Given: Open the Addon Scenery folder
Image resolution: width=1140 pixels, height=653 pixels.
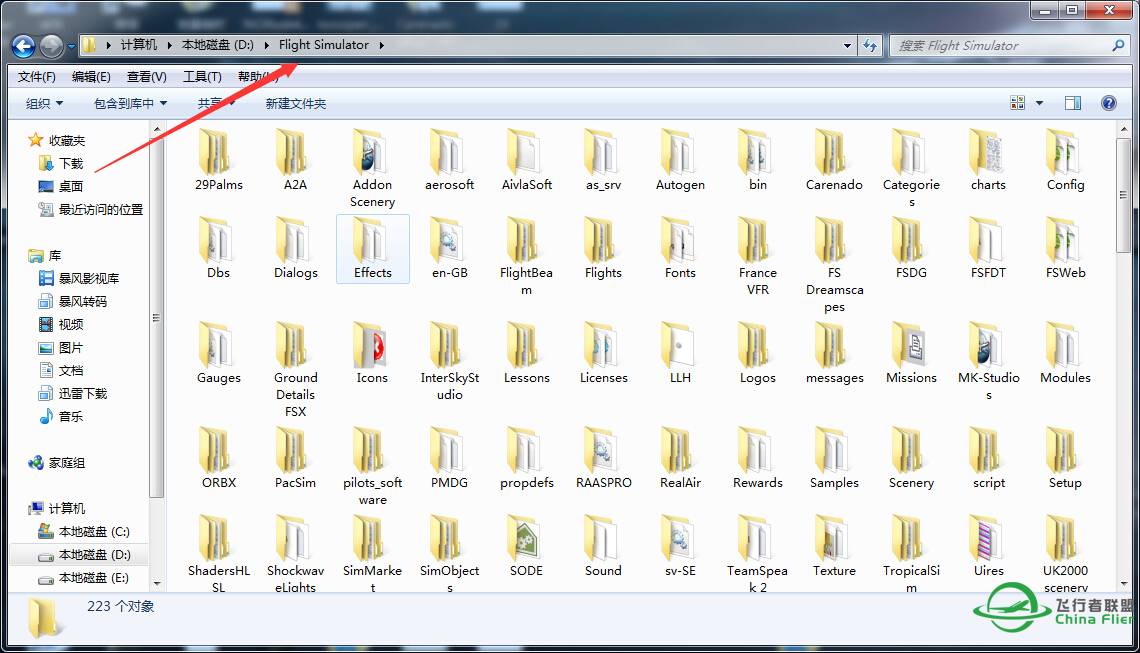Looking at the screenshot, I should [x=372, y=152].
